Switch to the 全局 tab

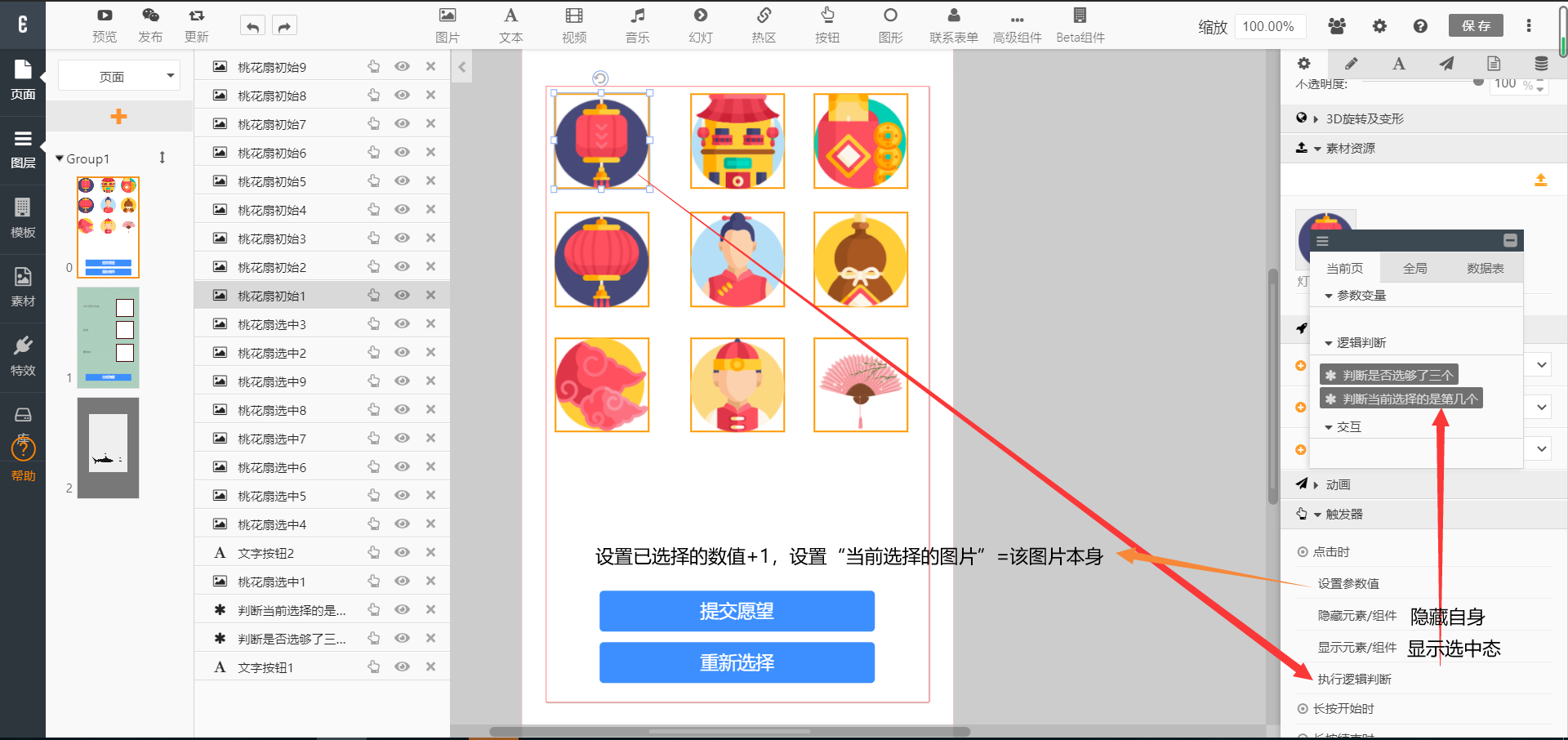[1414, 269]
